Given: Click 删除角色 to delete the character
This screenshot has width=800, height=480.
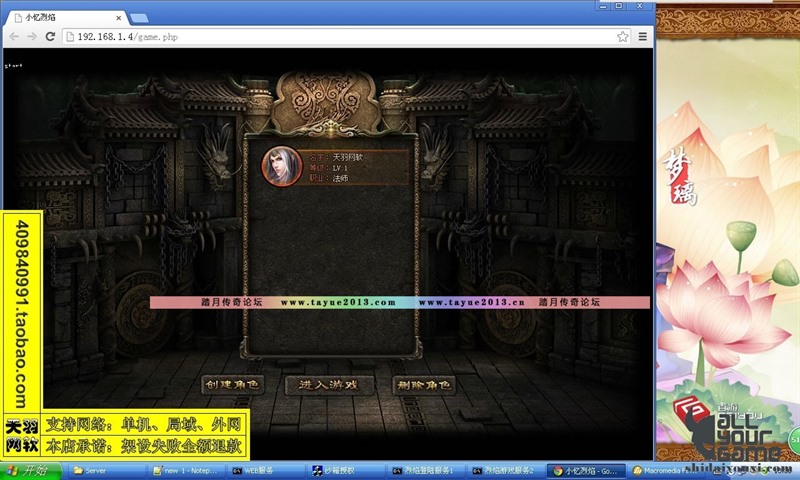Looking at the screenshot, I should pyautogui.click(x=423, y=385).
